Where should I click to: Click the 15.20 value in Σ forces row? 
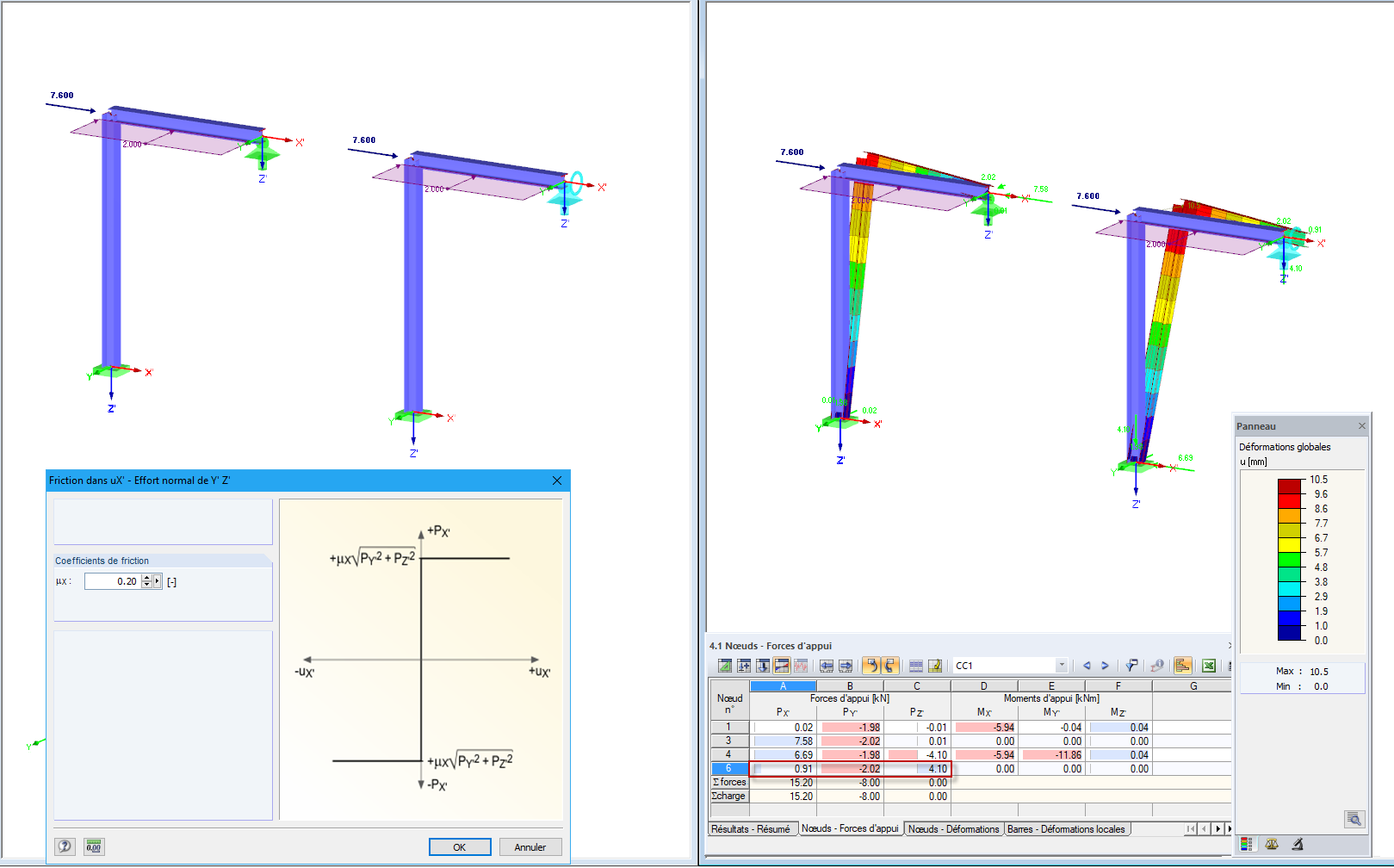click(x=783, y=783)
